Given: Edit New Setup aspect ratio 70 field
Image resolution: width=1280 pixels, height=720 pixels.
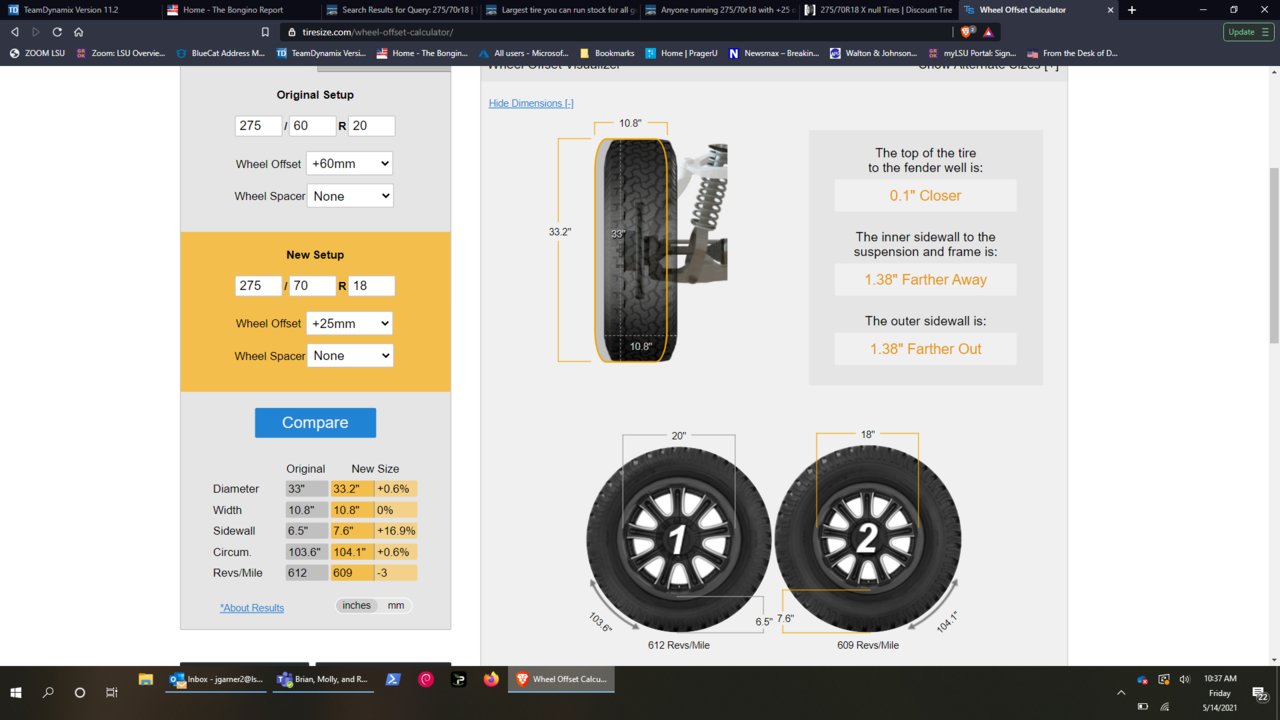Looking at the screenshot, I should point(313,286).
